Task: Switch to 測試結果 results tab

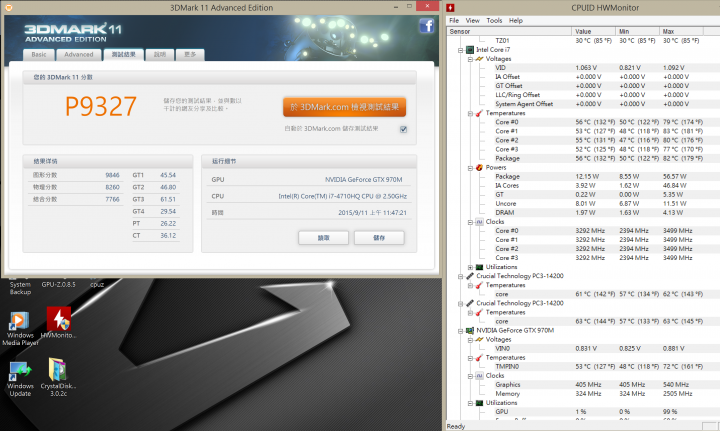Action: click(x=124, y=54)
